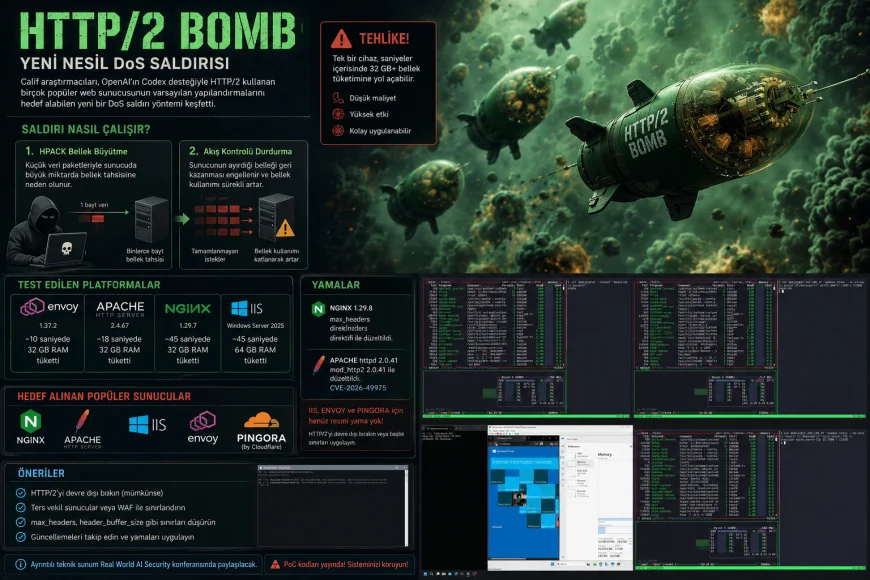Viewport: 870px width, 580px height.
Task: Click the red blocks above Tamamlanmayan istekler
Action: pyautogui.click(x=217, y=220)
